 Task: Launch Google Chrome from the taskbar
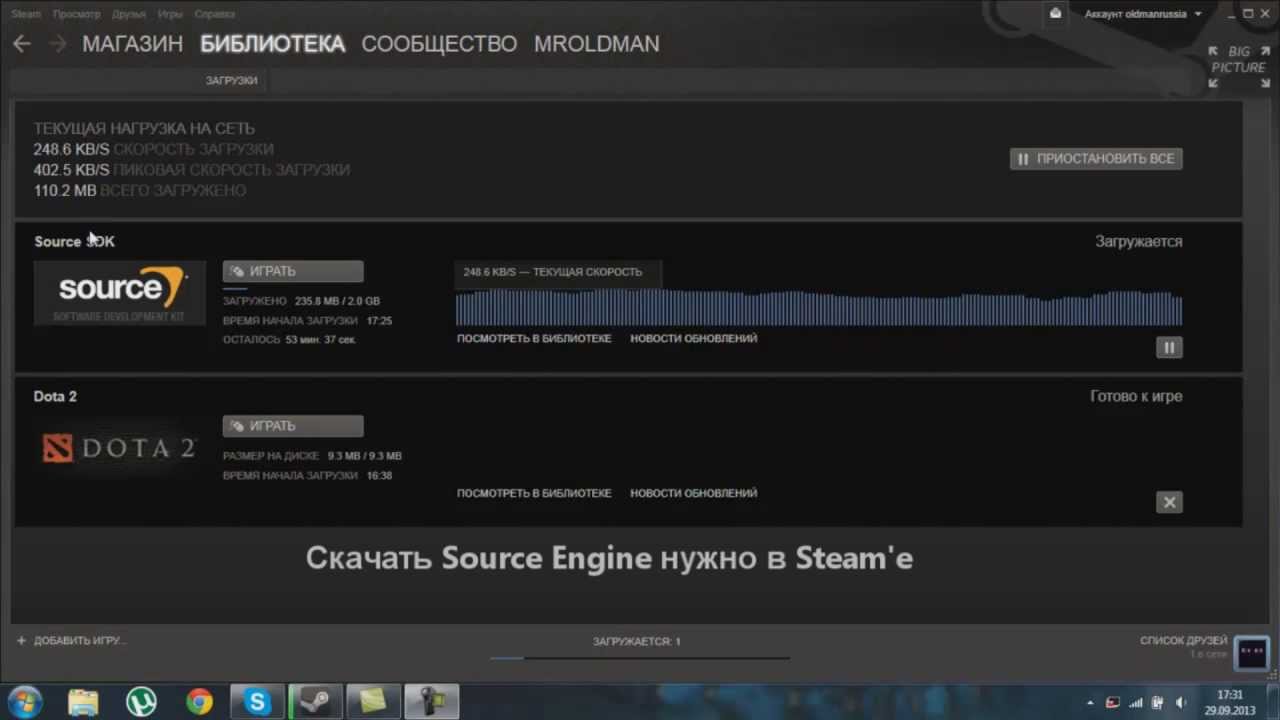[199, 702]
